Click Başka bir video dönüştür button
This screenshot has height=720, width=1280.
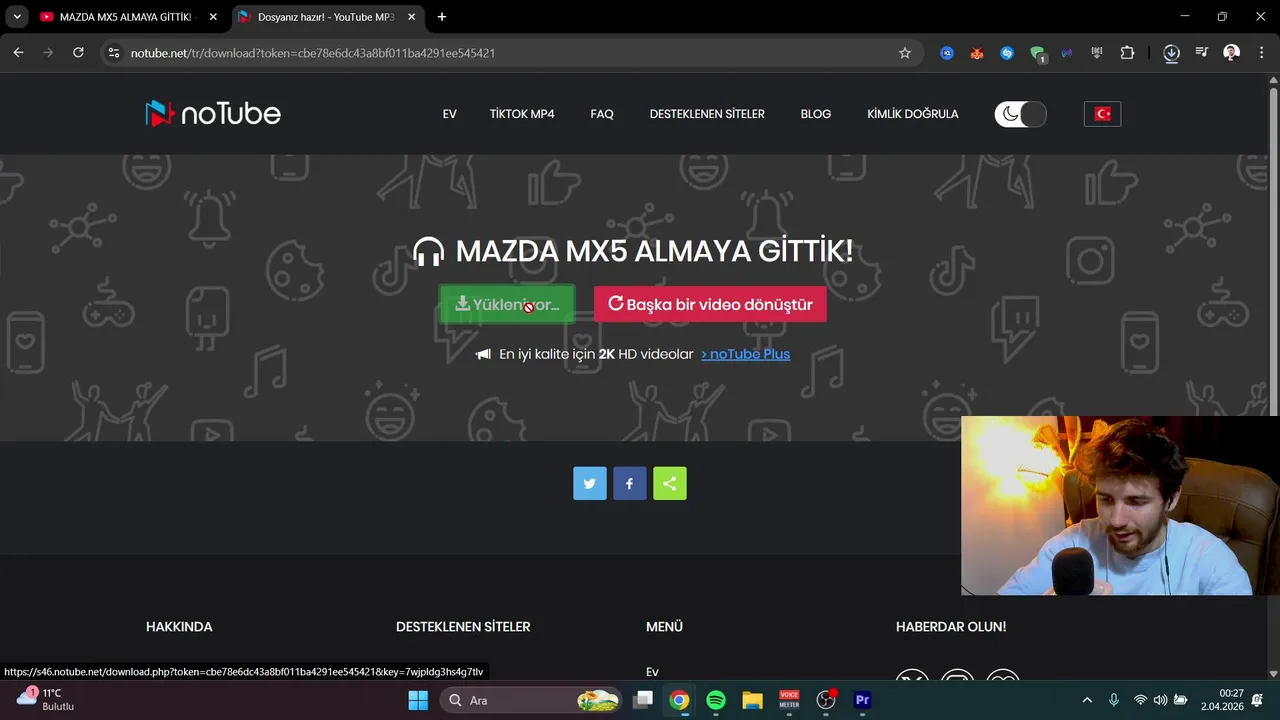(710, 304)
